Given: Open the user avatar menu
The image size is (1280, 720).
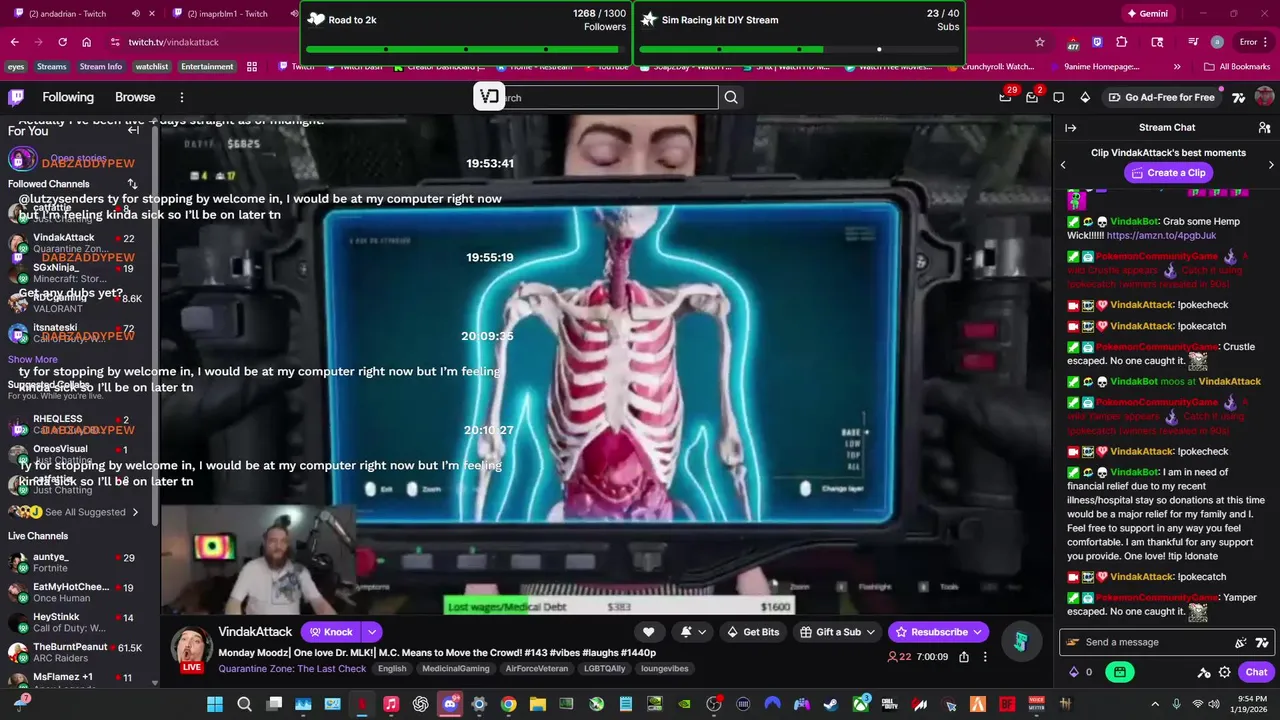Looking at the screenshot, I should click(x=1264, y=97).
